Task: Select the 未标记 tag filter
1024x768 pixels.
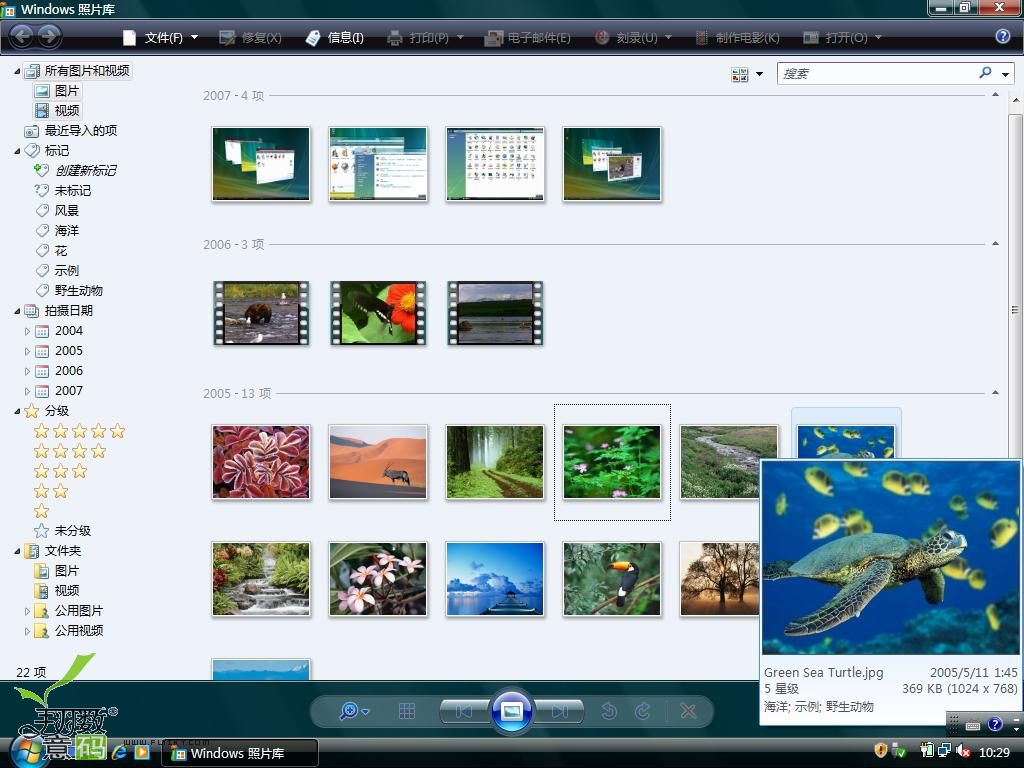Action: coord(63,191)
